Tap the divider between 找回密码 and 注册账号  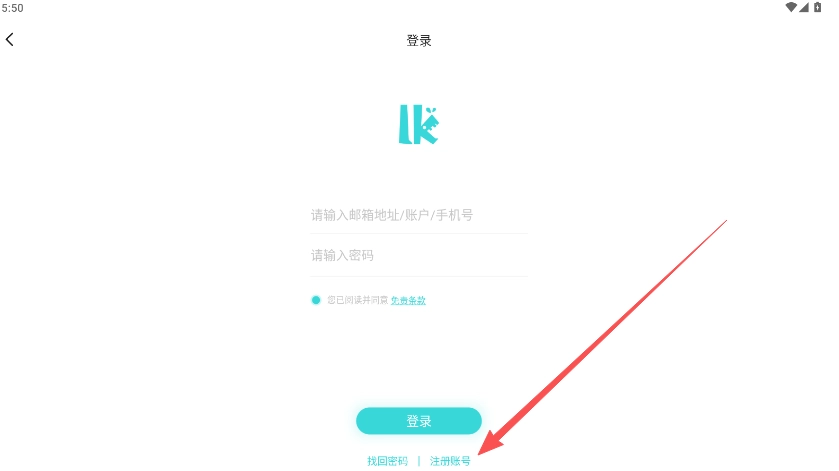pyautogui.click(x=419, y=461)
